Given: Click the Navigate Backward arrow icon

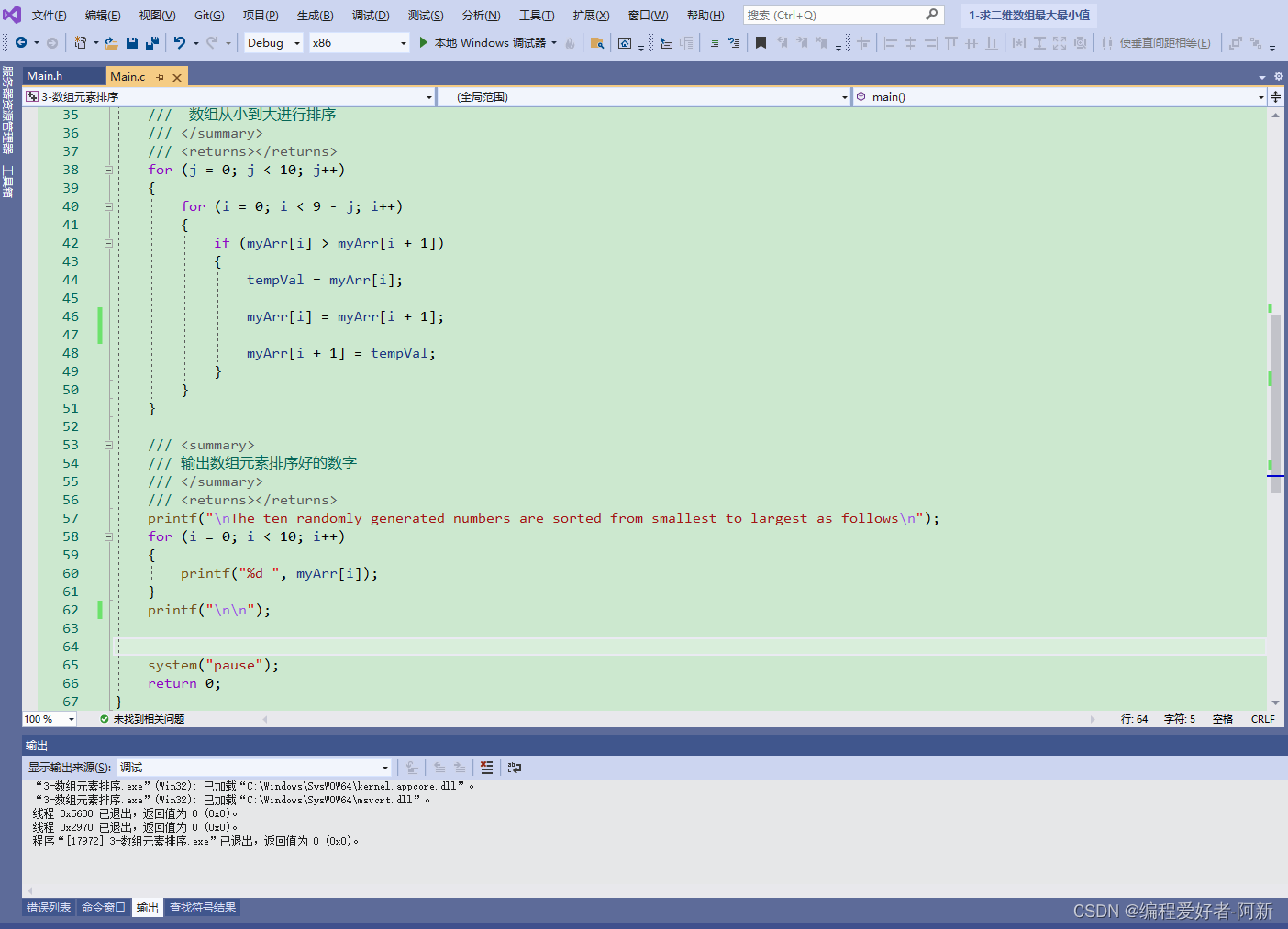Looking at the screenshot, I should click(x=21, y=42).
